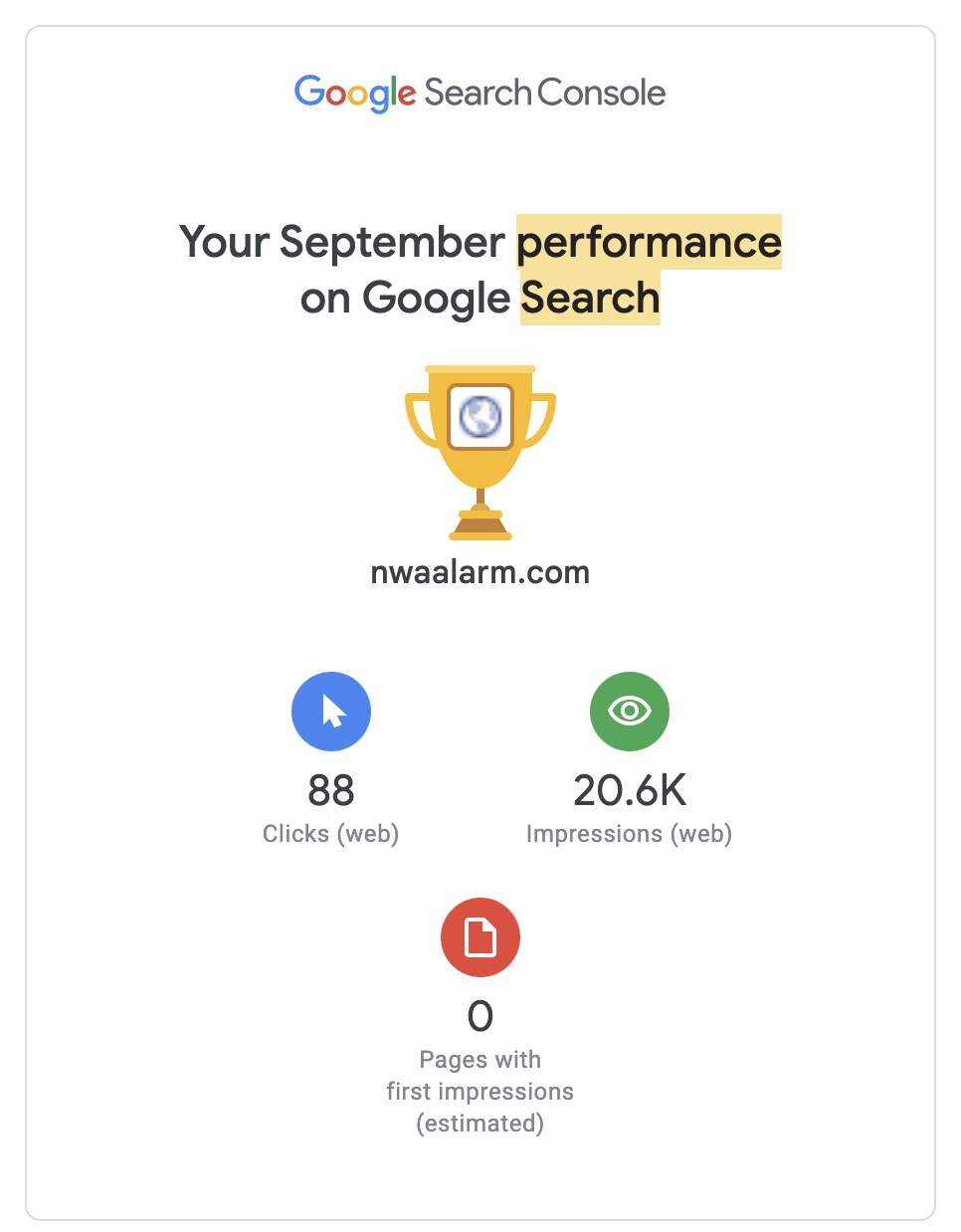Click the "Your September" heading text
Viewport: 961px width, 1232px height.
(342, 243)
